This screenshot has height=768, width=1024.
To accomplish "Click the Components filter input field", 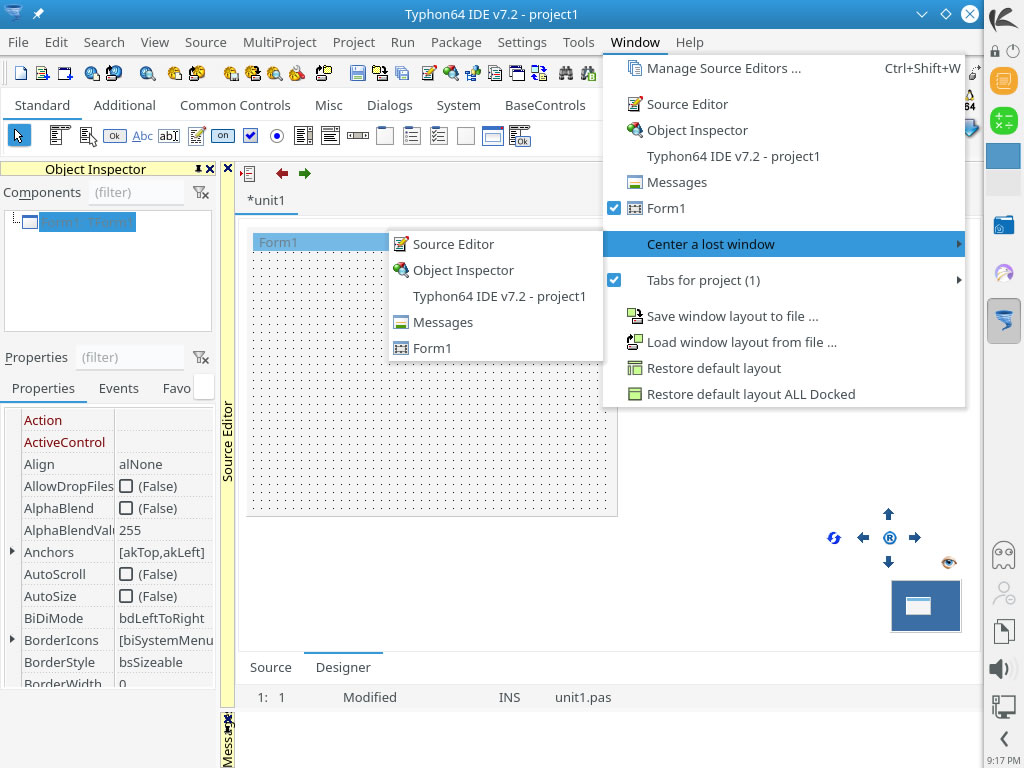I will point(135,193).
